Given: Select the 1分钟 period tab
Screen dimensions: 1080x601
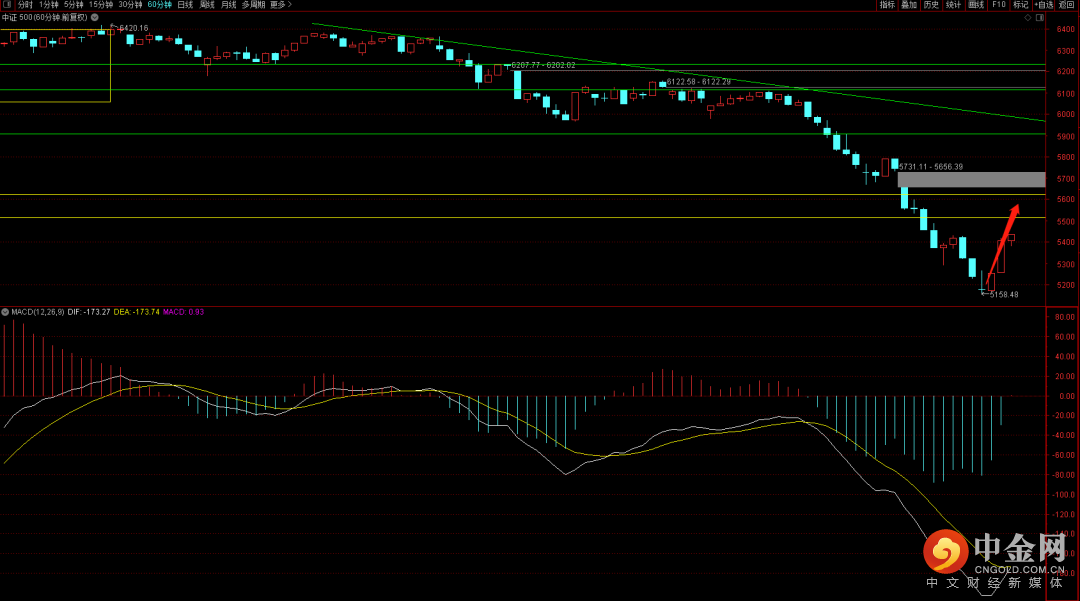Looking at the screenshot, I should [x=48, y=5].
